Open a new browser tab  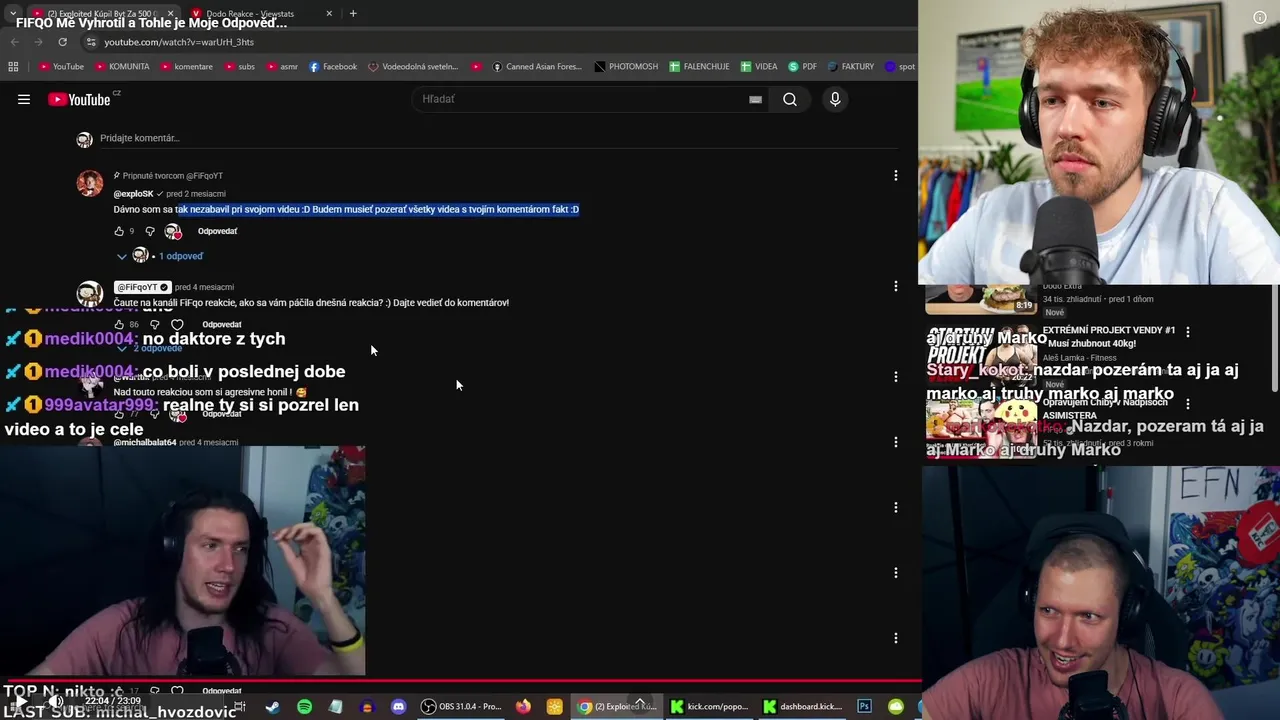click(x=353, y=13)
